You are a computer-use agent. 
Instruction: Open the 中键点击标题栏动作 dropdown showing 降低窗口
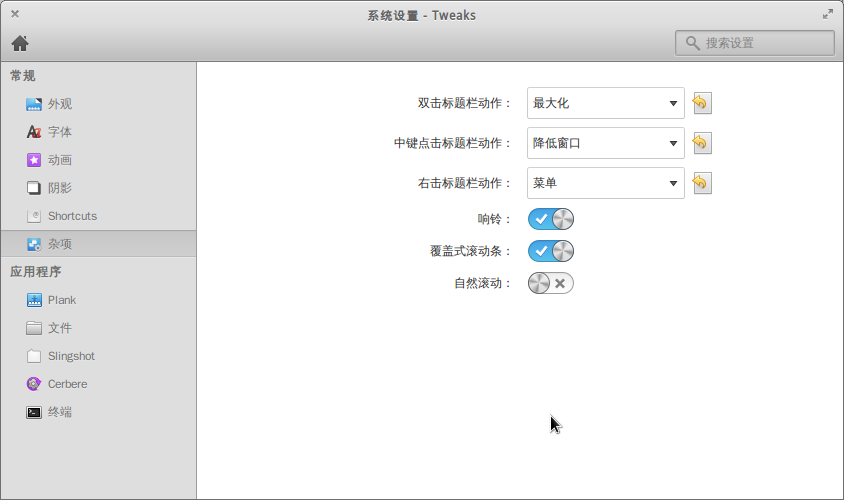click(x=605, y=143)
